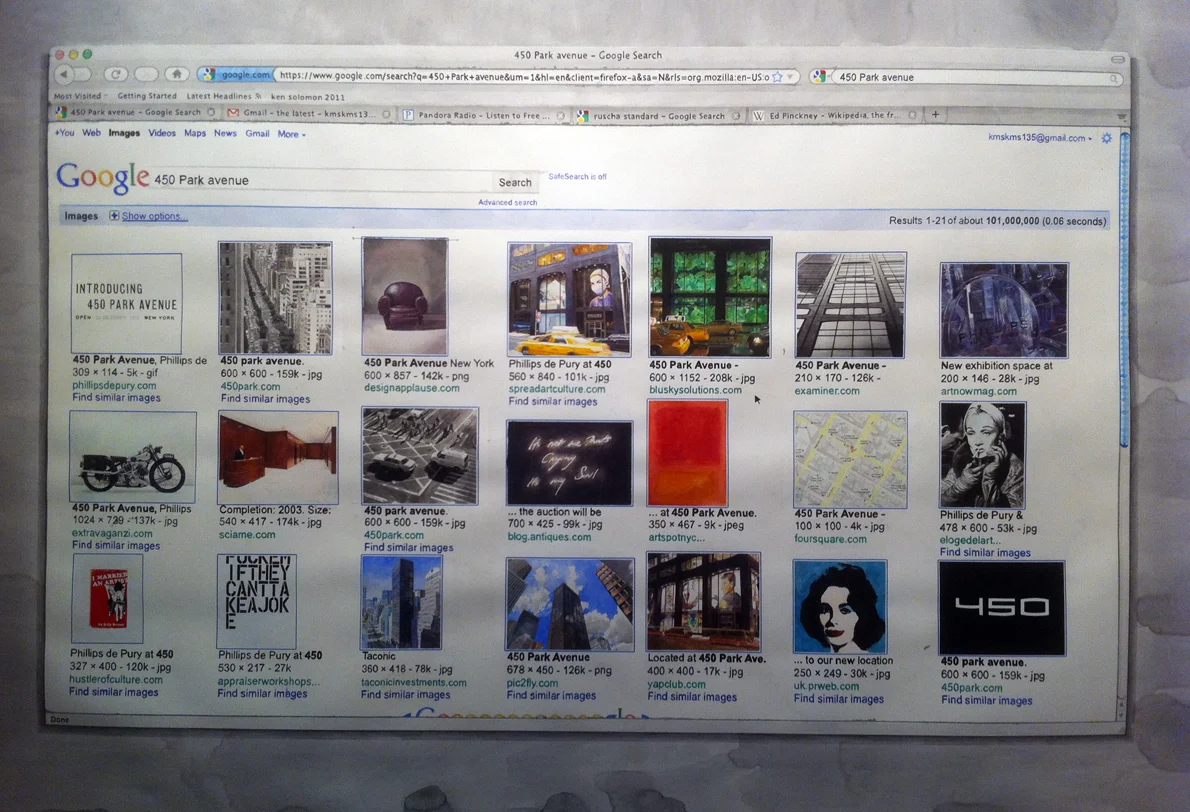
Task: Click the magnifier in browser search box
Action: point(1113,78)
